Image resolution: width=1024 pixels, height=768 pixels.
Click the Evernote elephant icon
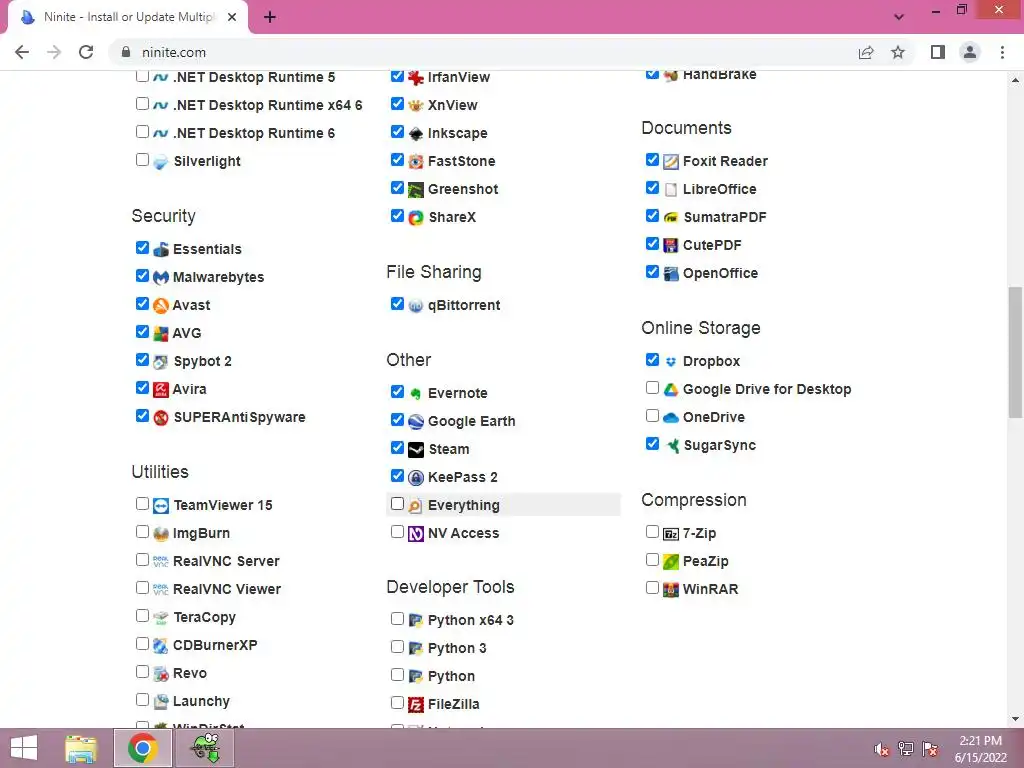coord(416,394)
